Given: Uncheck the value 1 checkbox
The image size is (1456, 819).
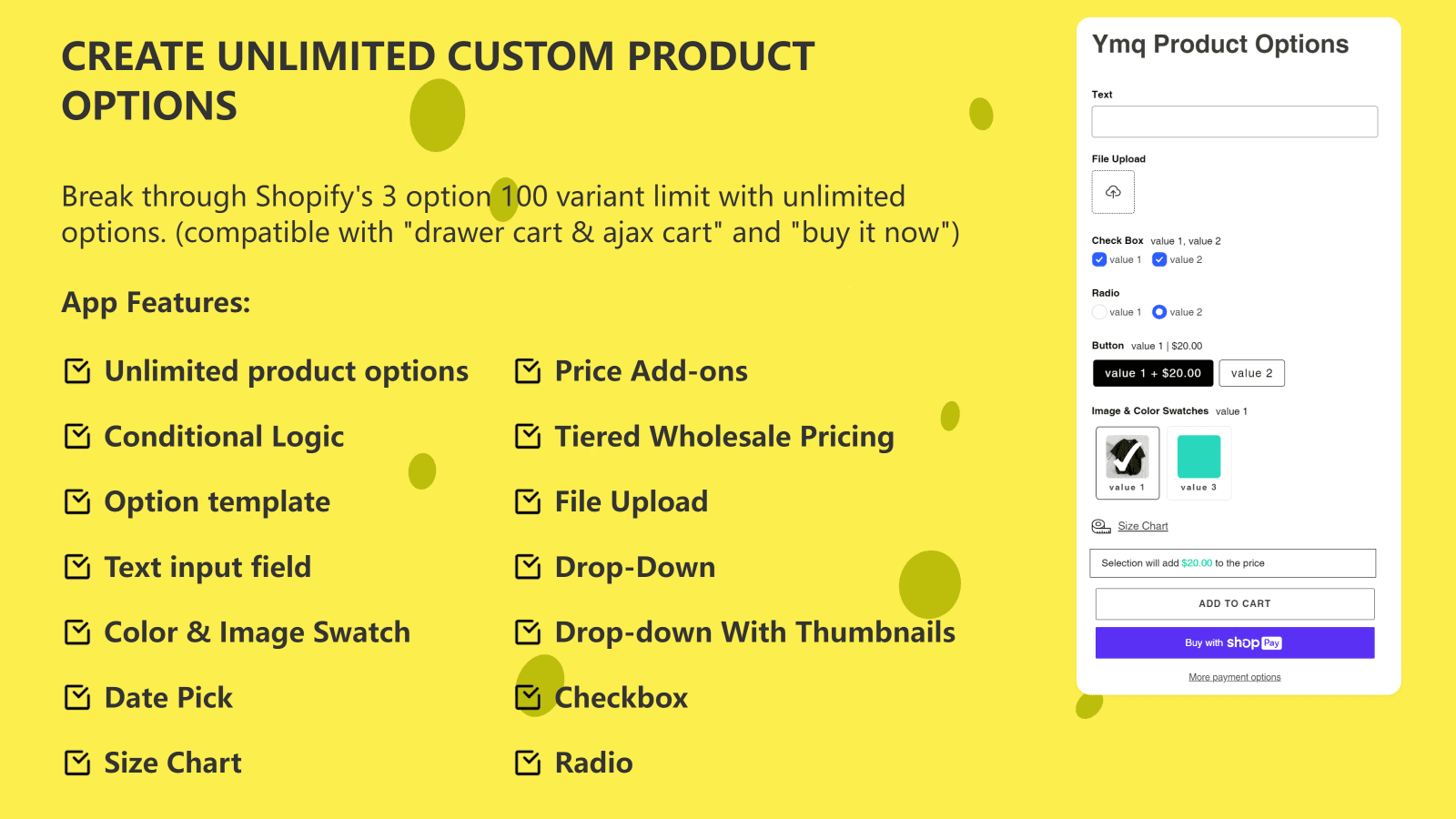Looking at the screenshot, I should (1099, 259).
